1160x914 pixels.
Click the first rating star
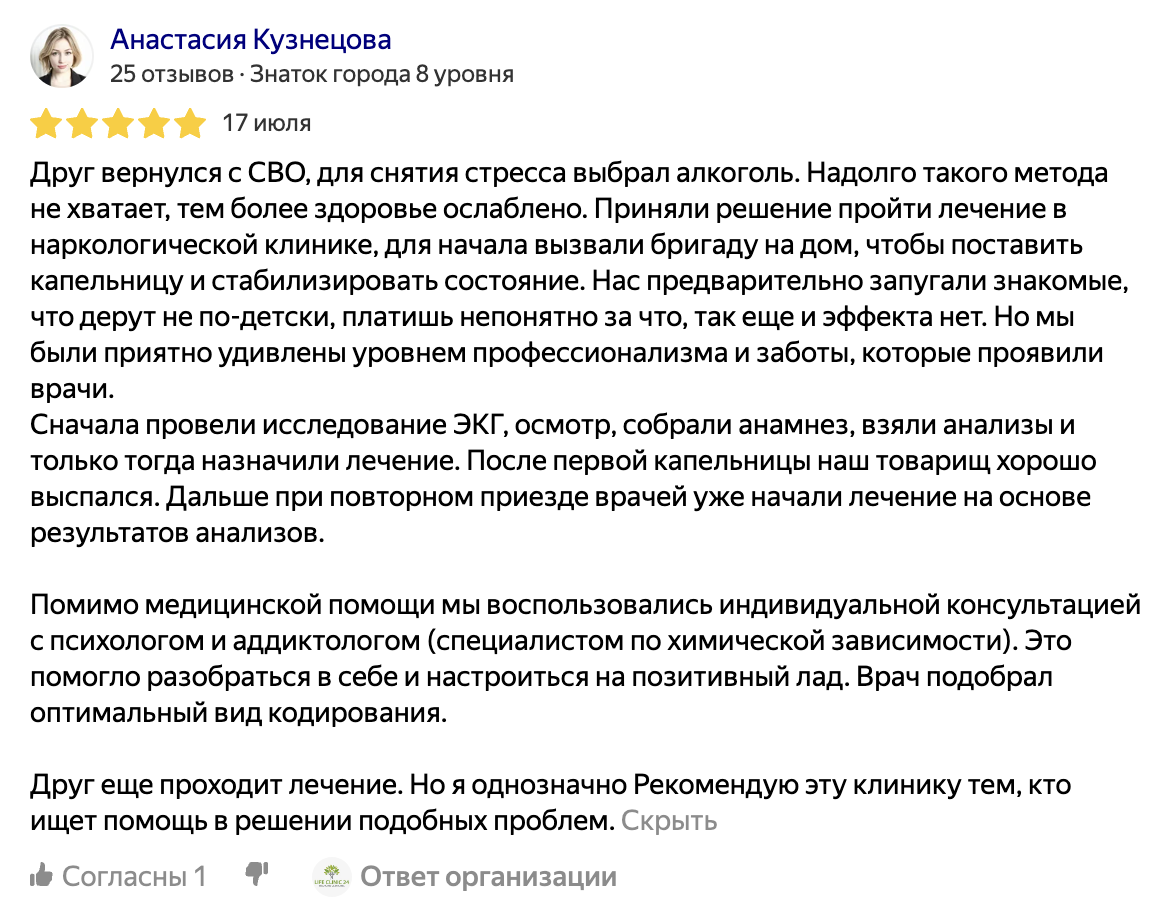[x=45, y=124]
